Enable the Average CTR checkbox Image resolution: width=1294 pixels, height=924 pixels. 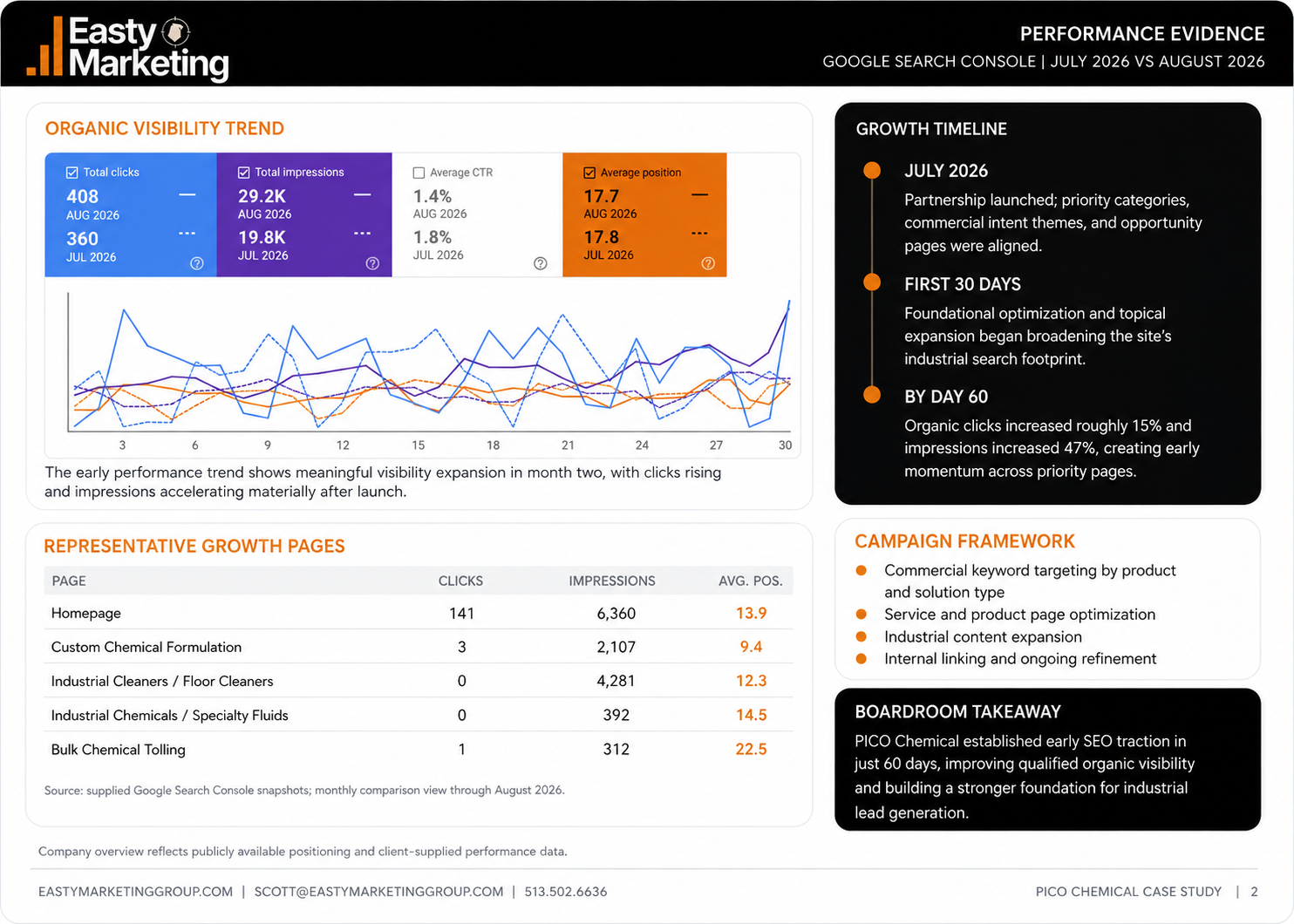pyautogui.click(x=419, y=173)
